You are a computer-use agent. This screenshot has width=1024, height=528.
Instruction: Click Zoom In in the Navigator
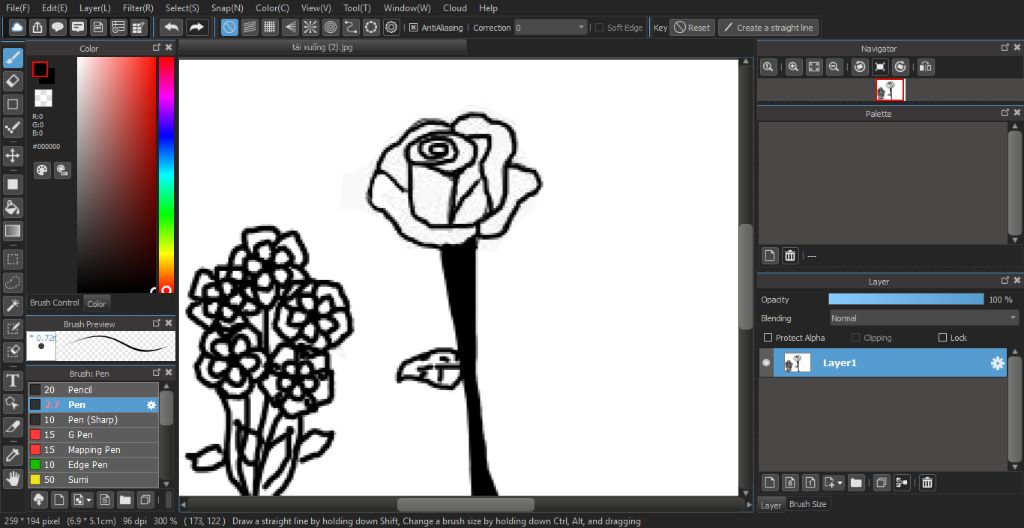(793, 67)
